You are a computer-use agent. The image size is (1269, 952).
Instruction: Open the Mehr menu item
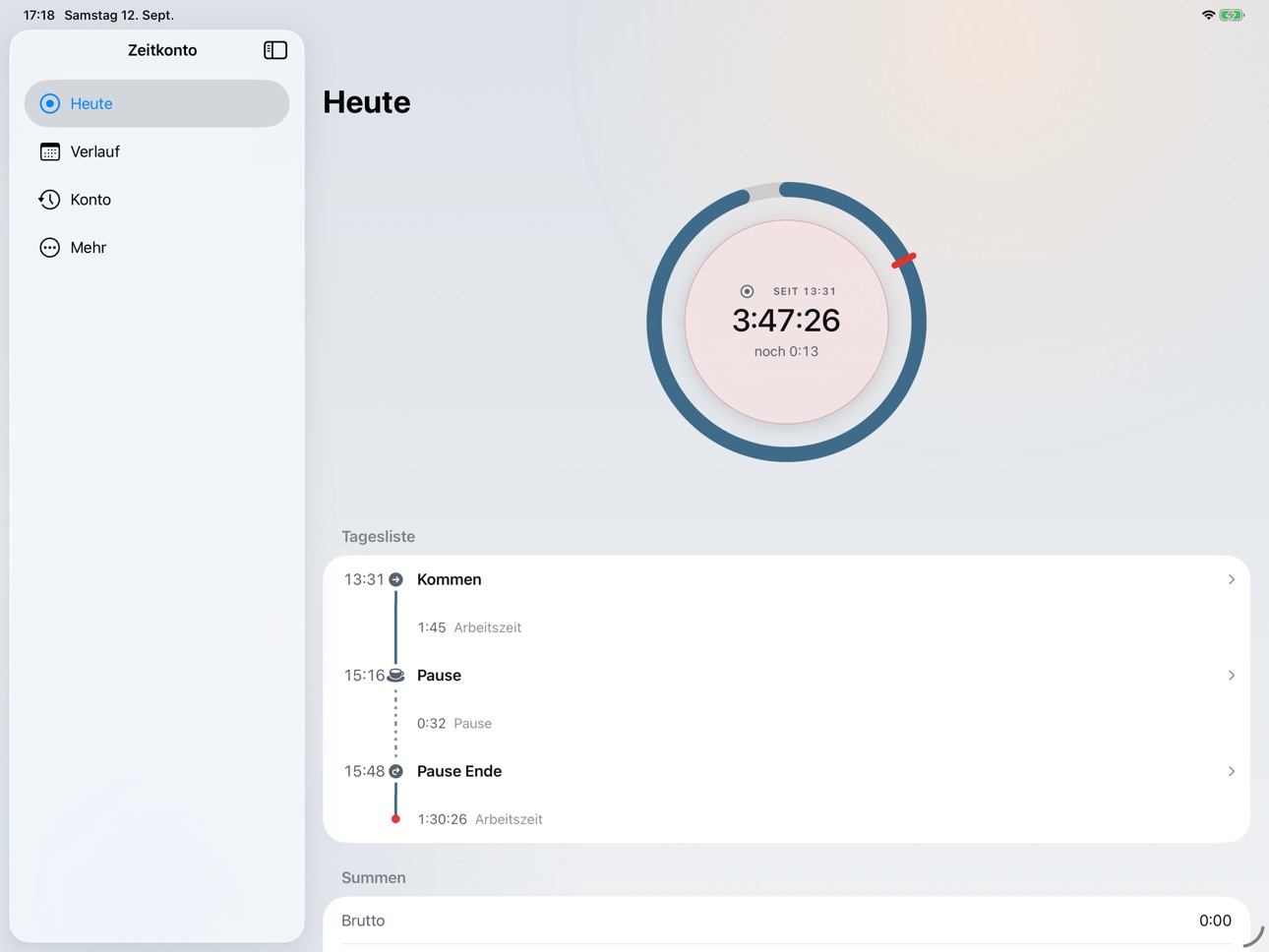click(x=157, y=248)
